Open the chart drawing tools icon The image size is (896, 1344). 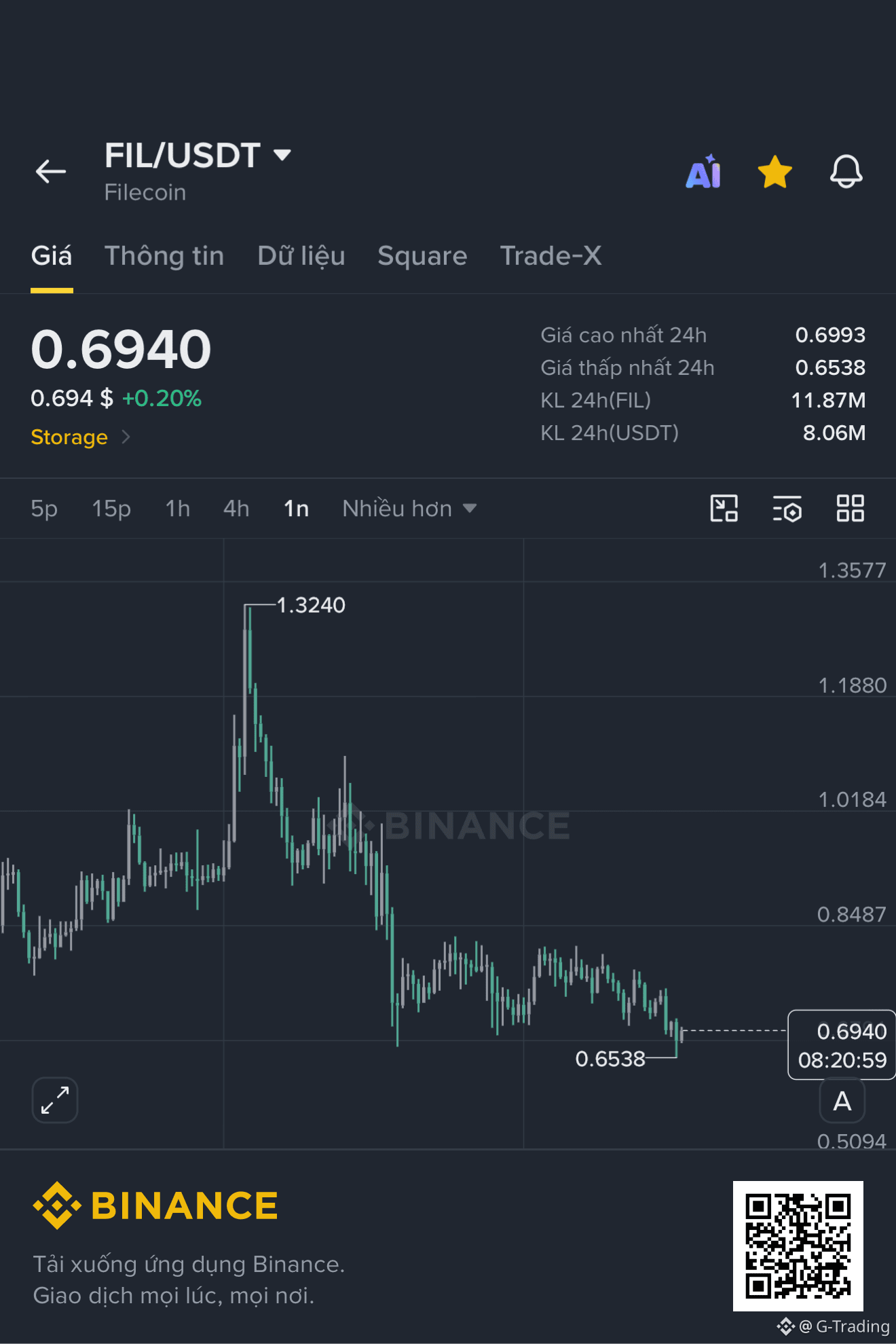click(x=724, y=509)
